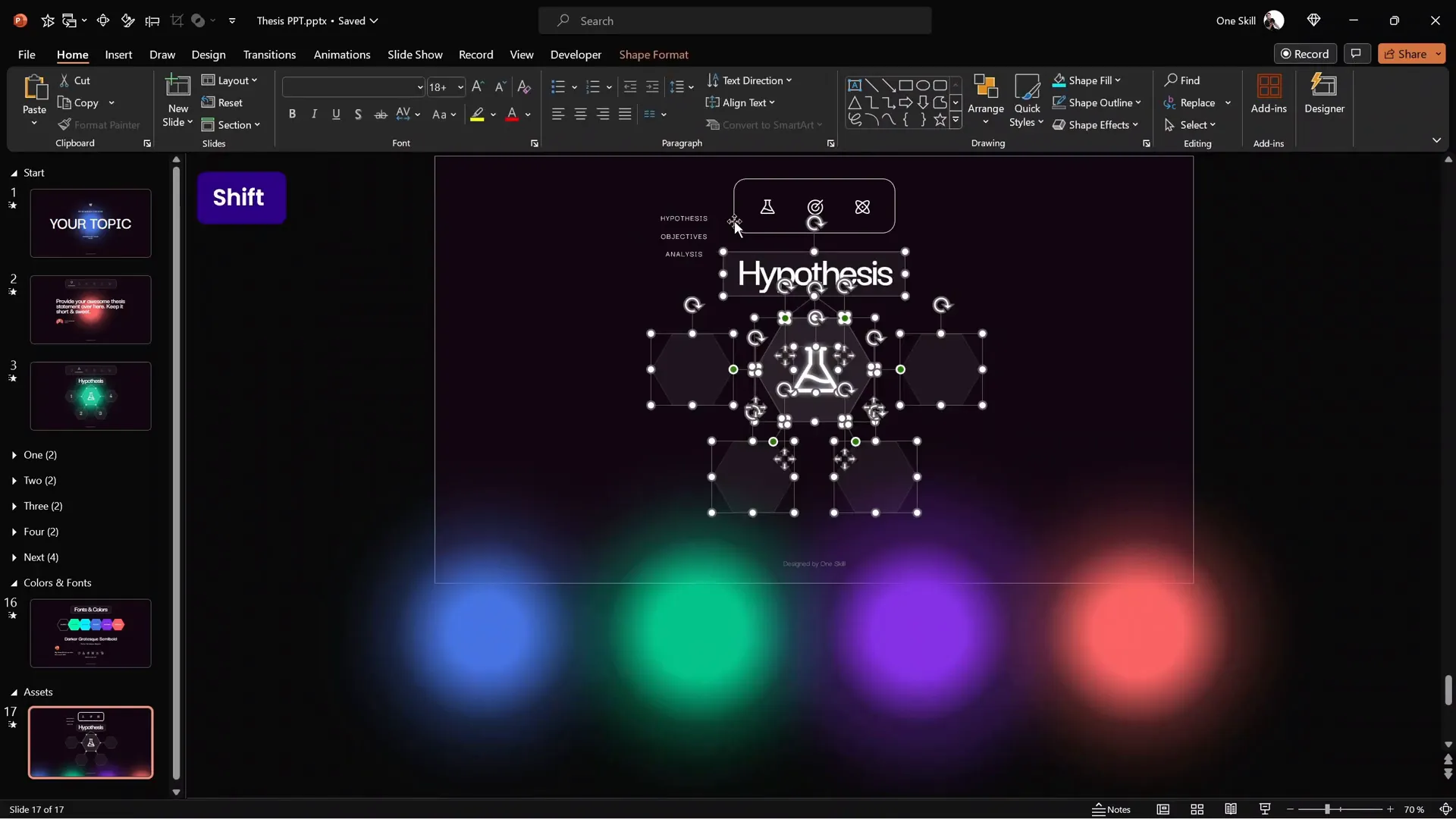Viewport: 1456px width, 819px height.
Task: Switch to the Shape Format tab
Action: pyautogui.click(x=654, y=55)
